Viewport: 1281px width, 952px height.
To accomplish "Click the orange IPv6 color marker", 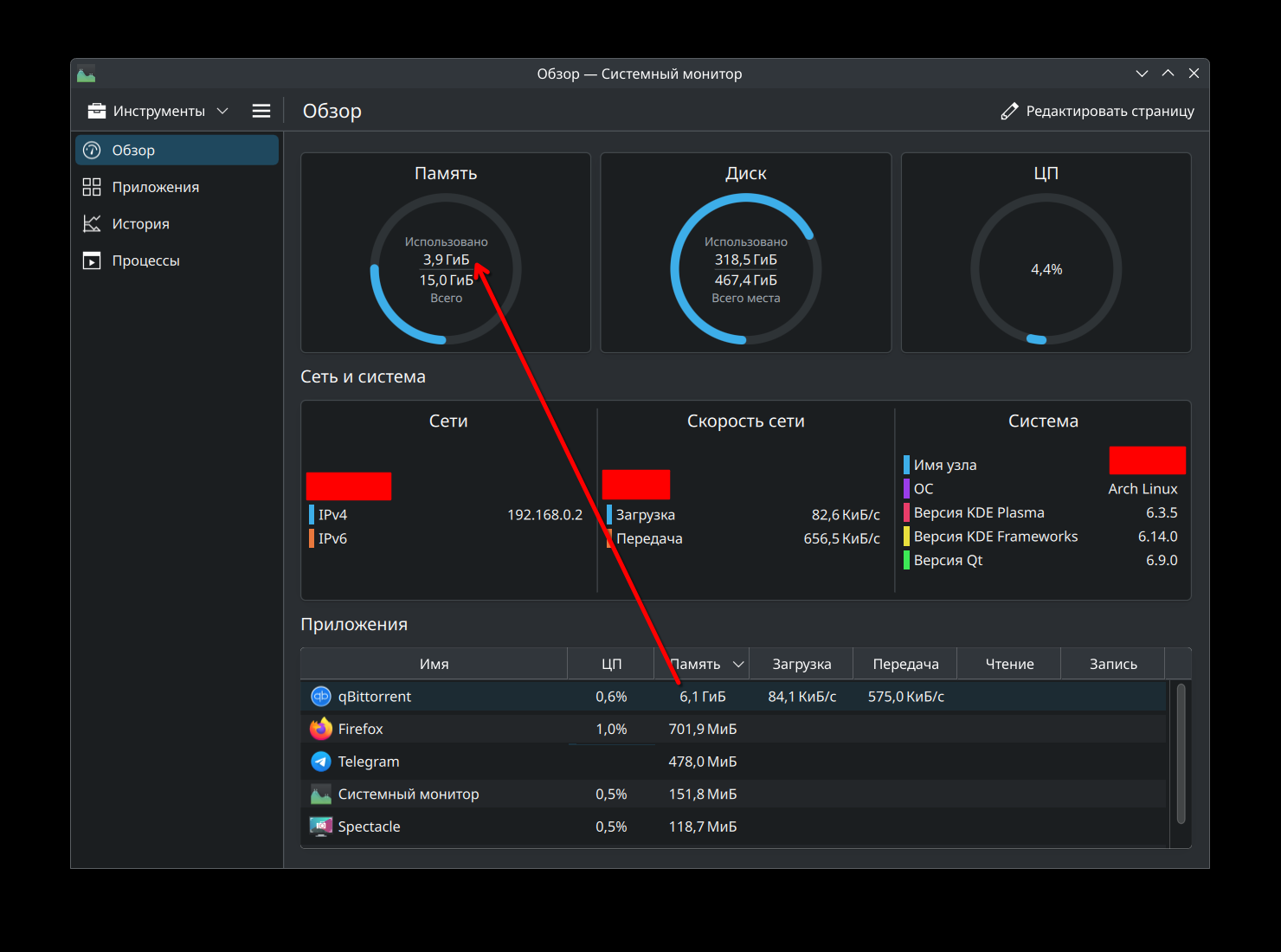I will click(312, 538).
